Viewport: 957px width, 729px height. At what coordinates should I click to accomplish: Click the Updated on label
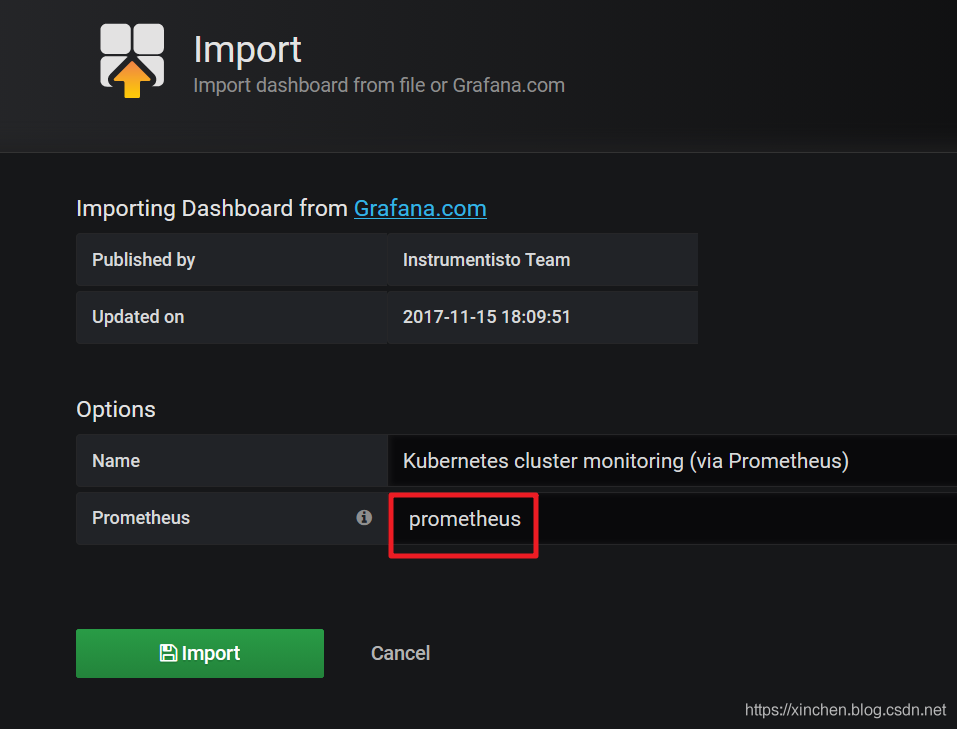pyautogui.click(x=138, y=317)
